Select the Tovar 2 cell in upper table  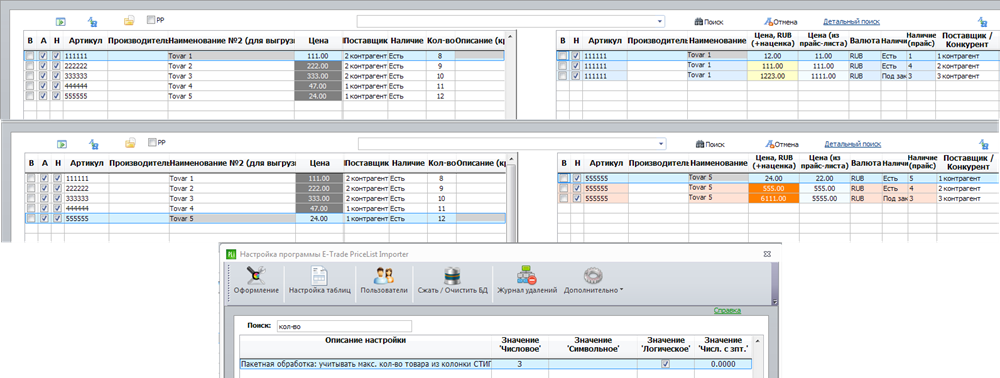point(232,66)
